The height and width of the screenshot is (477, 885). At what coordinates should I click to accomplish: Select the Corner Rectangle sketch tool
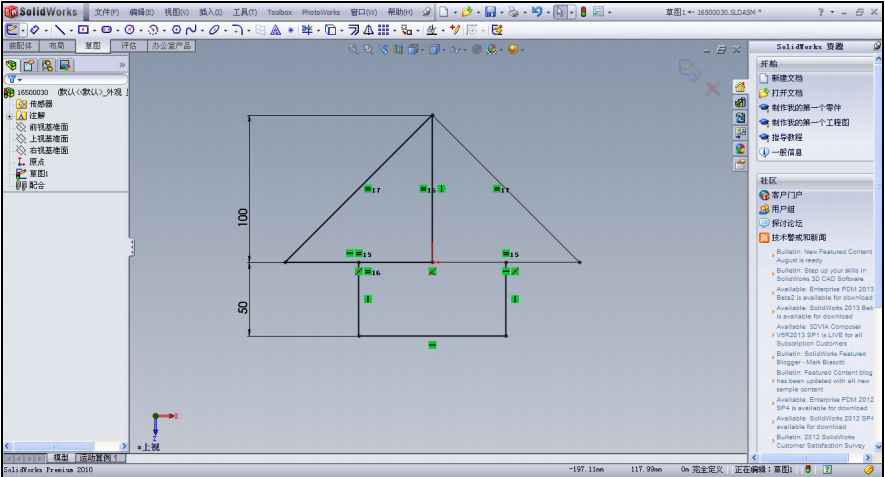83,30
